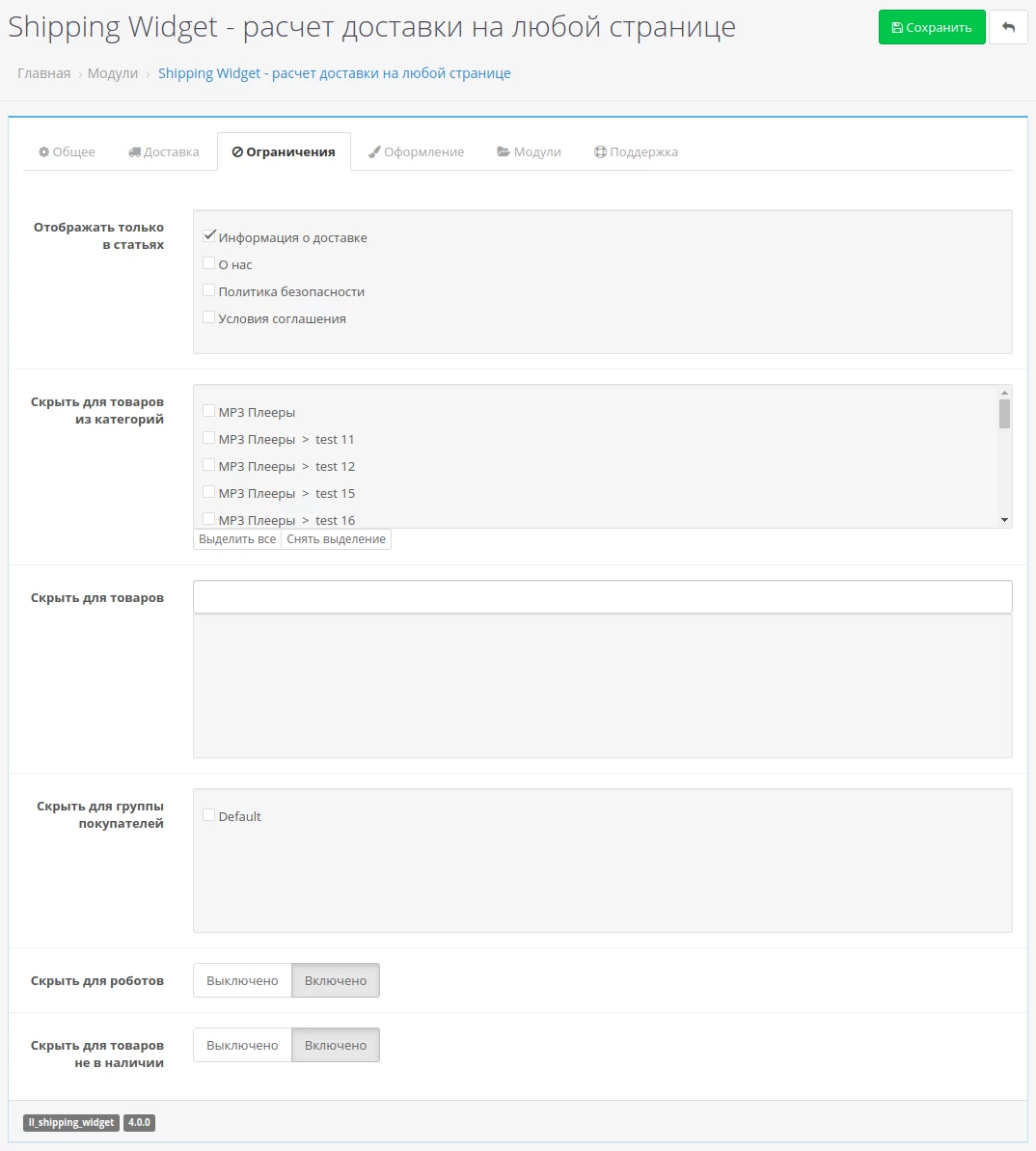This screenshot has width=1036, height=1151.
Task: Check MP3 Плееры > test 12 checkbox
Action: 209,465
